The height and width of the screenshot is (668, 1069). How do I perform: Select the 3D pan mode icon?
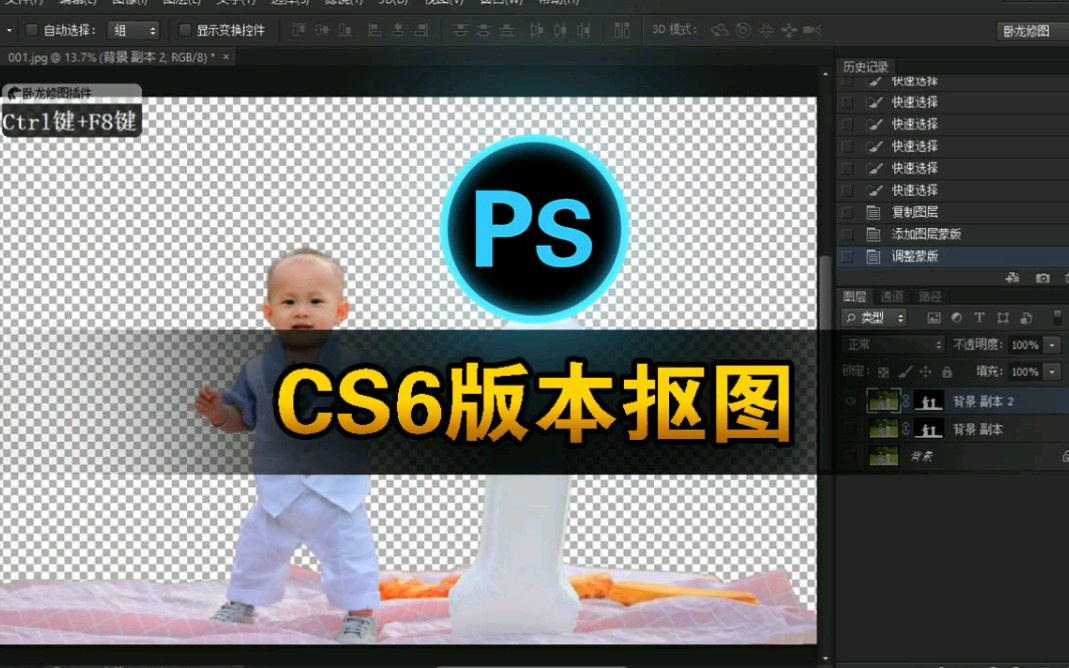[766, 30]
